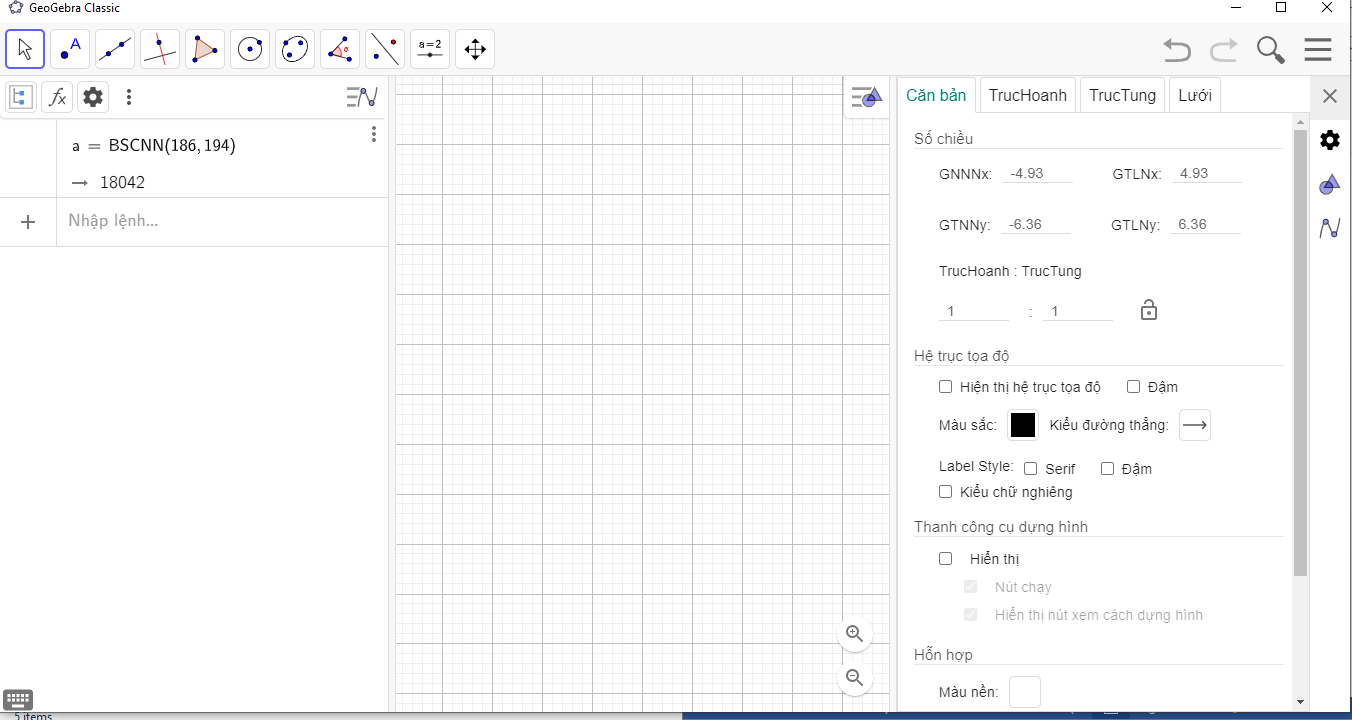Choose the Perpendicular Line tool
Viewport: 1352px width, 720px height.
(x=160, y=49)
